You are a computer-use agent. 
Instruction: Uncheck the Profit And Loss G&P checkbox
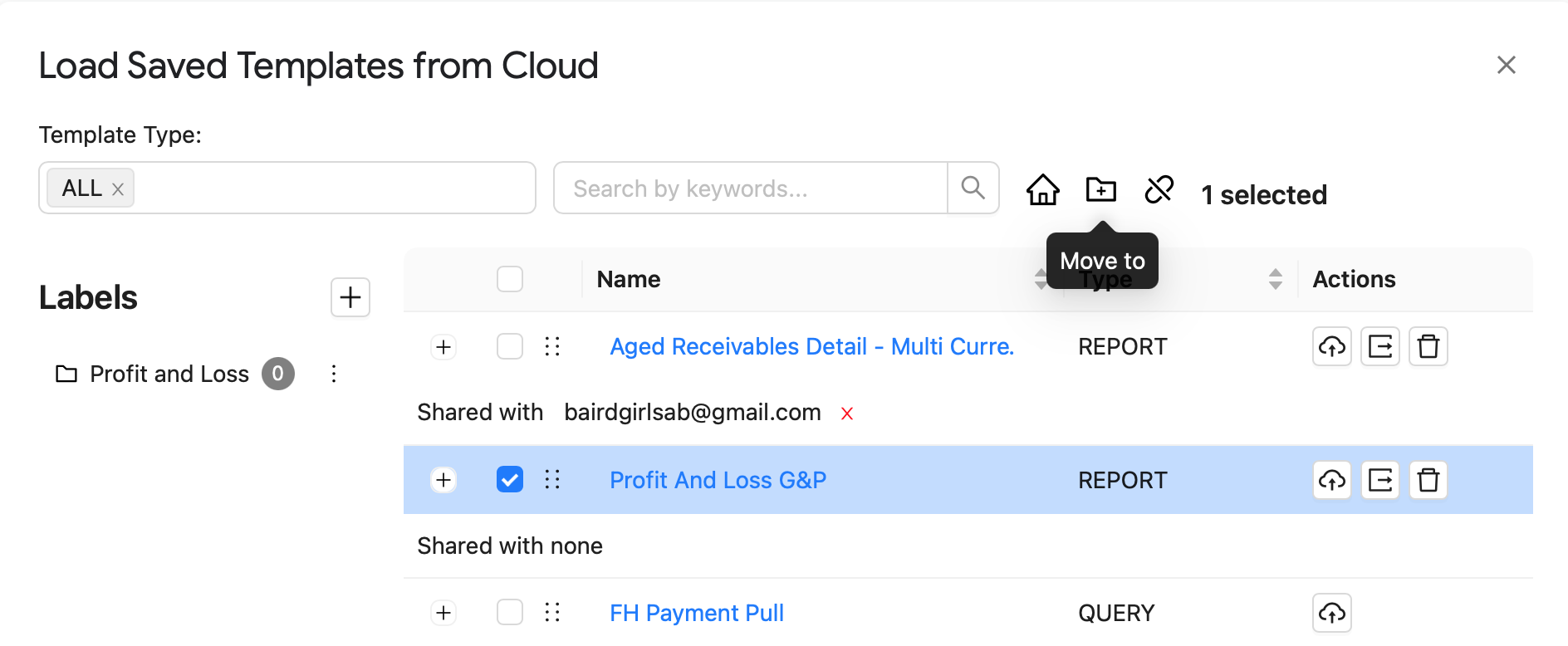(510, 479)
